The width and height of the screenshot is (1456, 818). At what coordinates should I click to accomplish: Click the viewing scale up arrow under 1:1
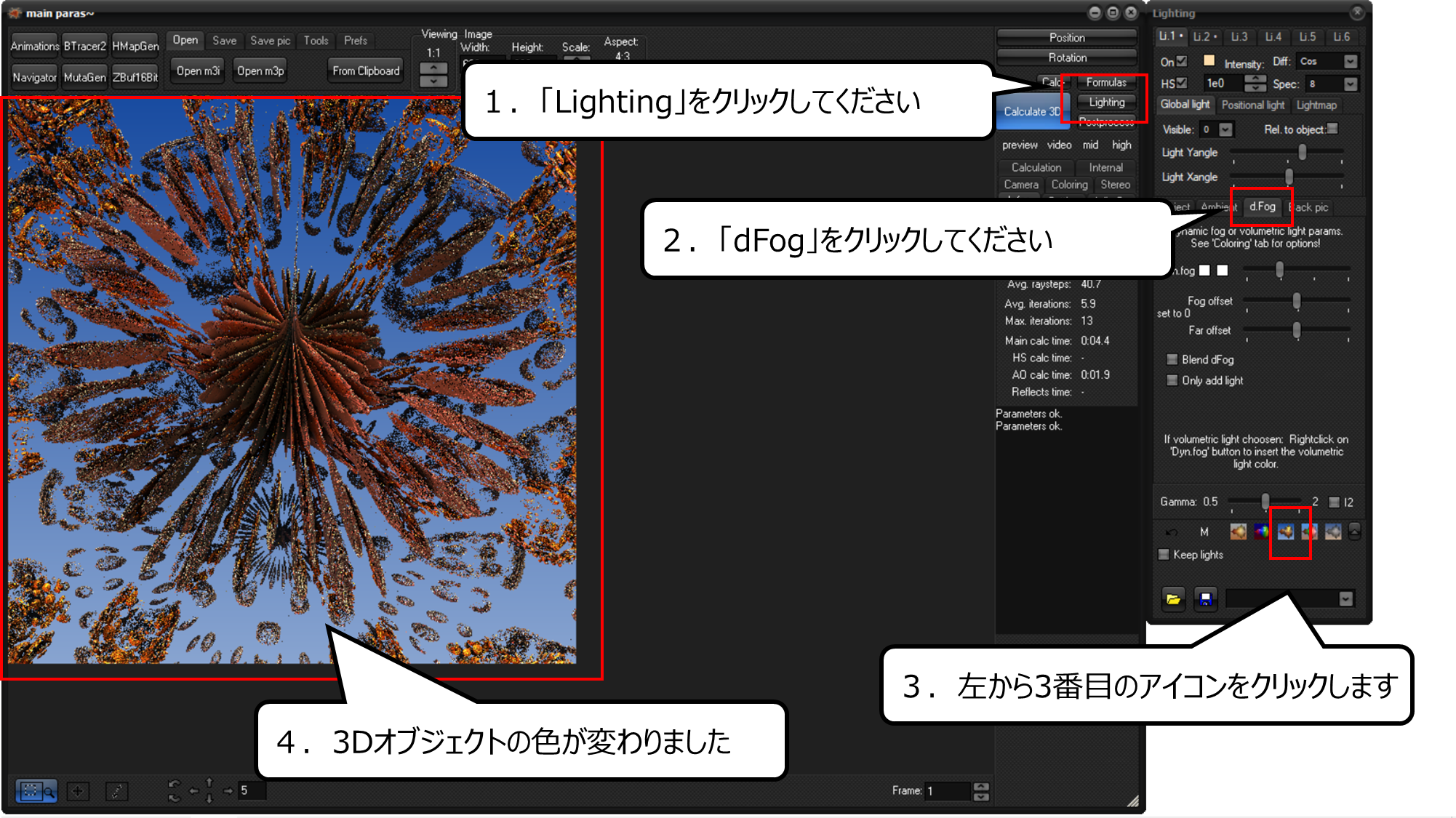point(433,68)
